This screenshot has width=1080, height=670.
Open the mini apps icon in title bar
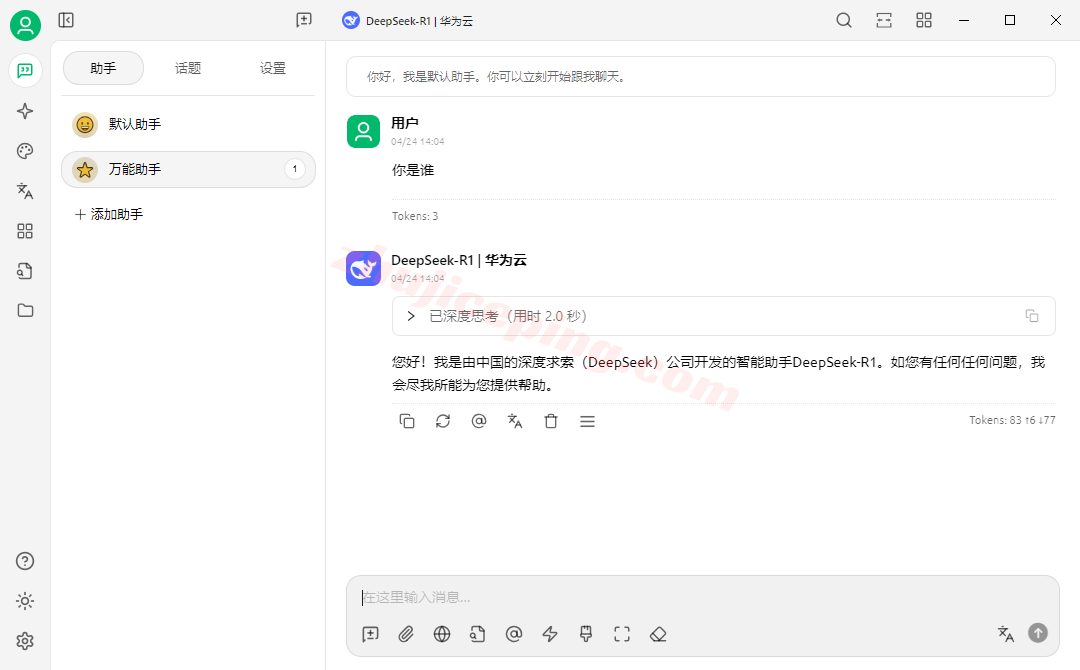click(x=924, y=20)
